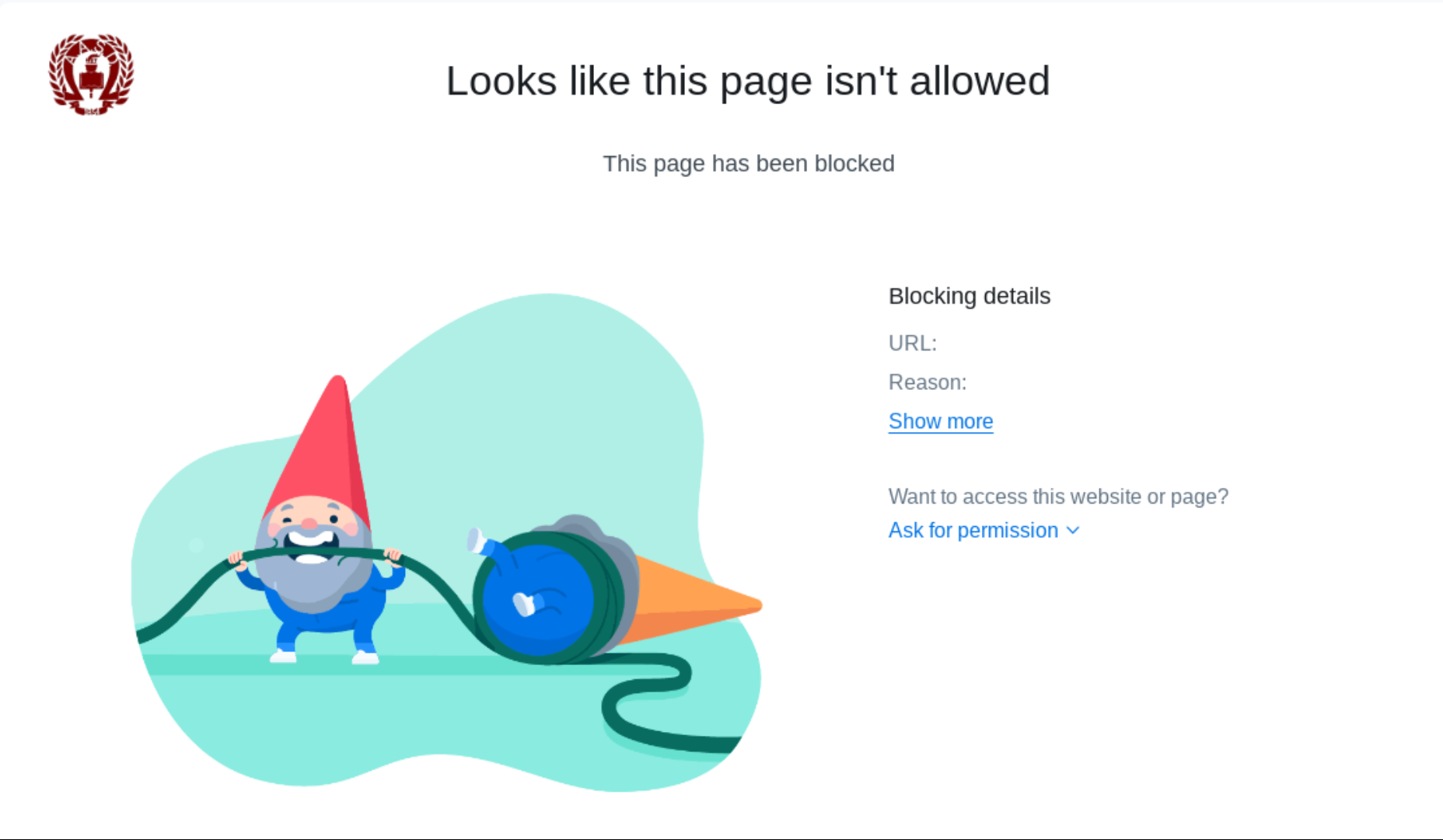The image size is (1443, 840).
Task: Click the gnome's pink nose
Action: coord(309,523)
